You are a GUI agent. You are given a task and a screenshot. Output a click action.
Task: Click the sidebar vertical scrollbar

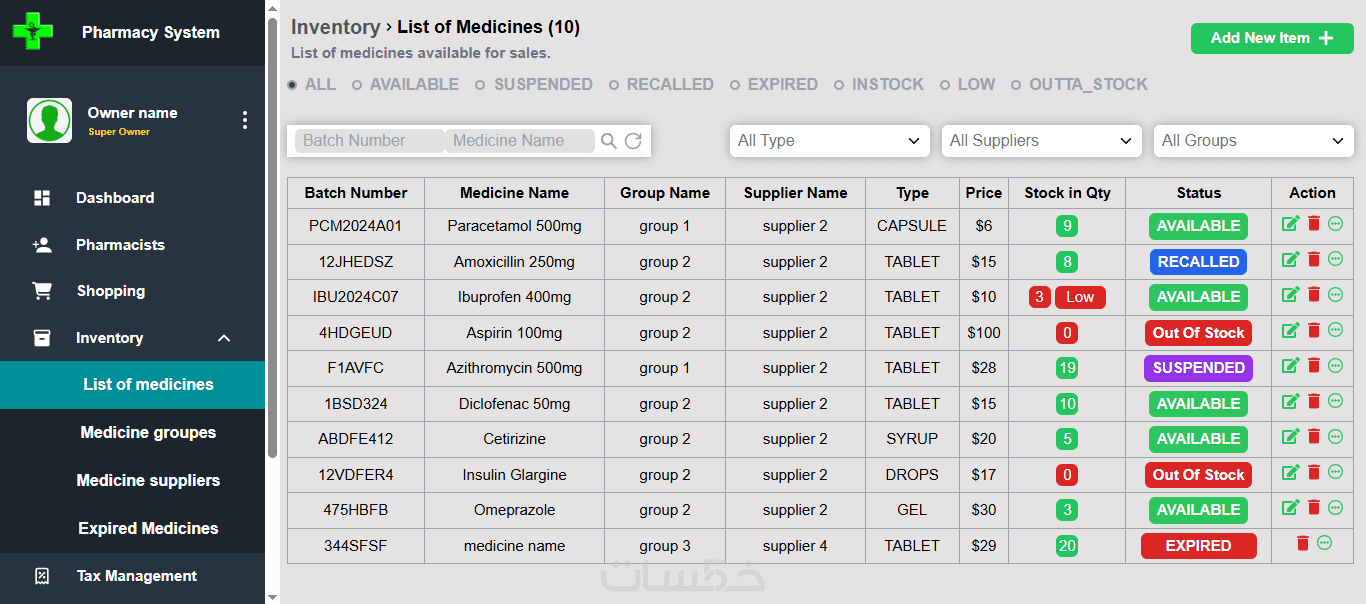coord(272,240)
